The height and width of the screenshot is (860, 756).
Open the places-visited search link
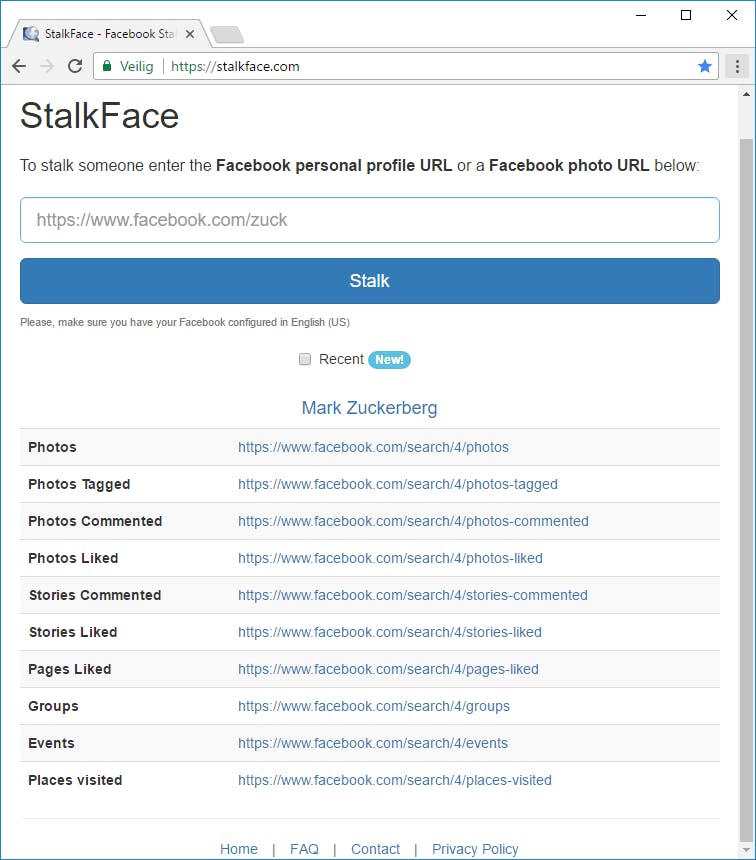click(x=394, y=780)
